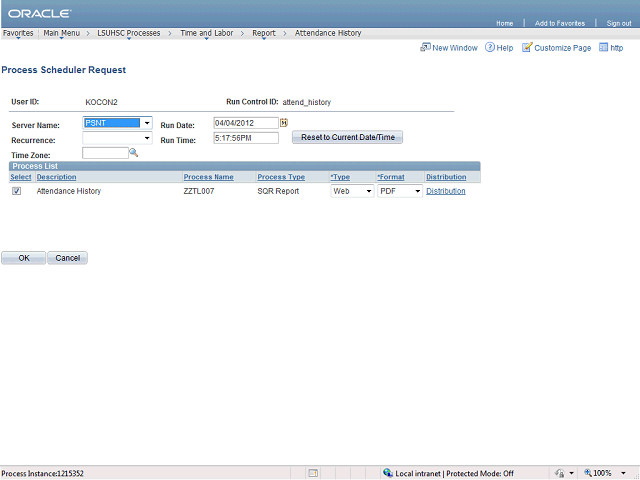This screenshot has height=480, width=640.
Task: Click the *Format column header
Action: click(391, 177)
